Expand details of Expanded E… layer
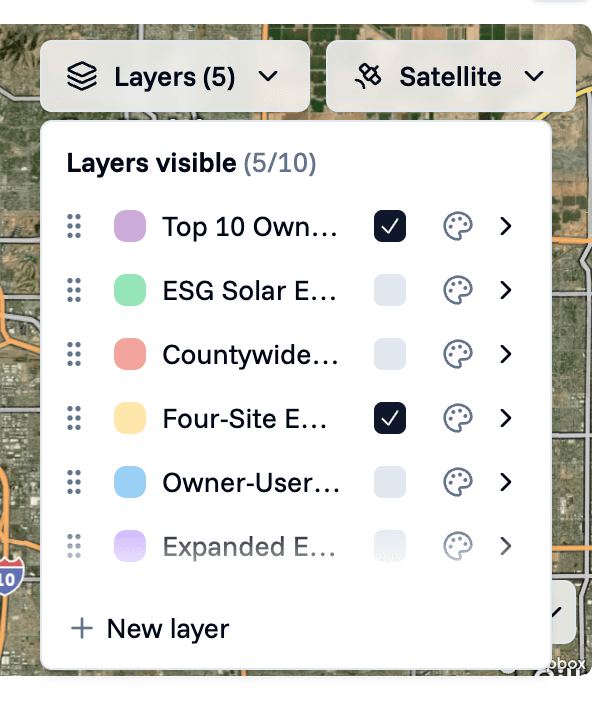The image size is (592, 710). [x=506, y=546]
